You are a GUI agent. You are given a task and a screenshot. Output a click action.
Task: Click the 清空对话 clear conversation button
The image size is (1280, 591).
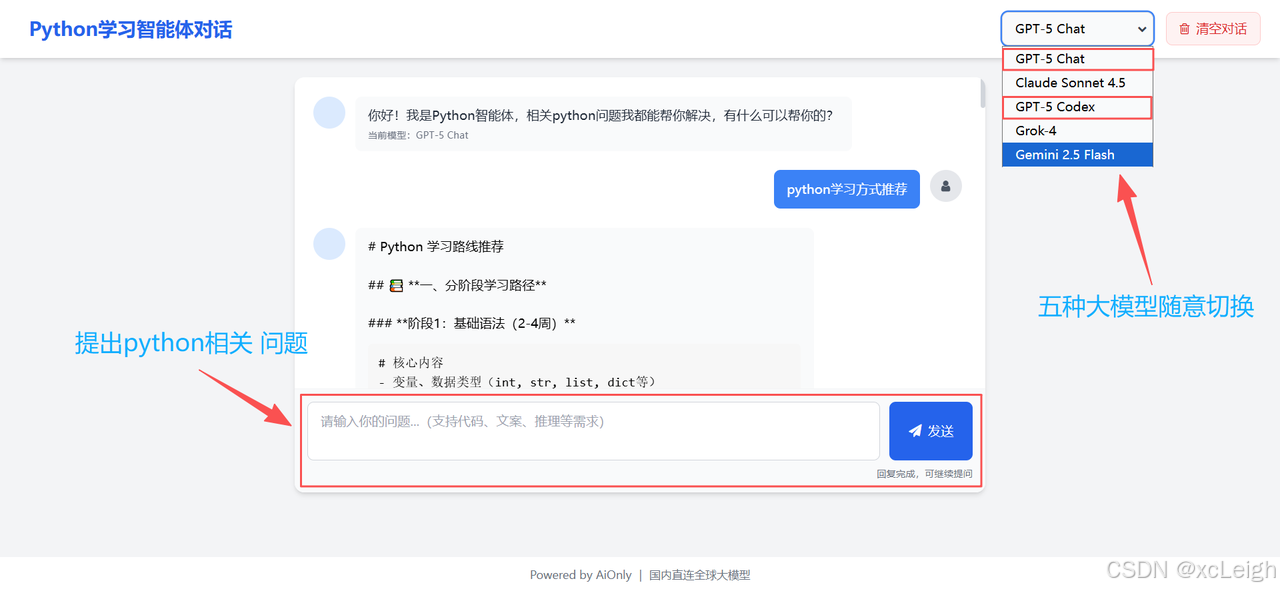[x=1213, y=29]
